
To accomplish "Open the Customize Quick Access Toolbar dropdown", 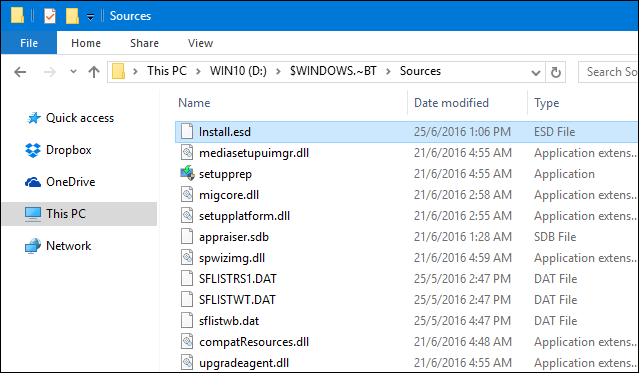I will click(90, 17).
